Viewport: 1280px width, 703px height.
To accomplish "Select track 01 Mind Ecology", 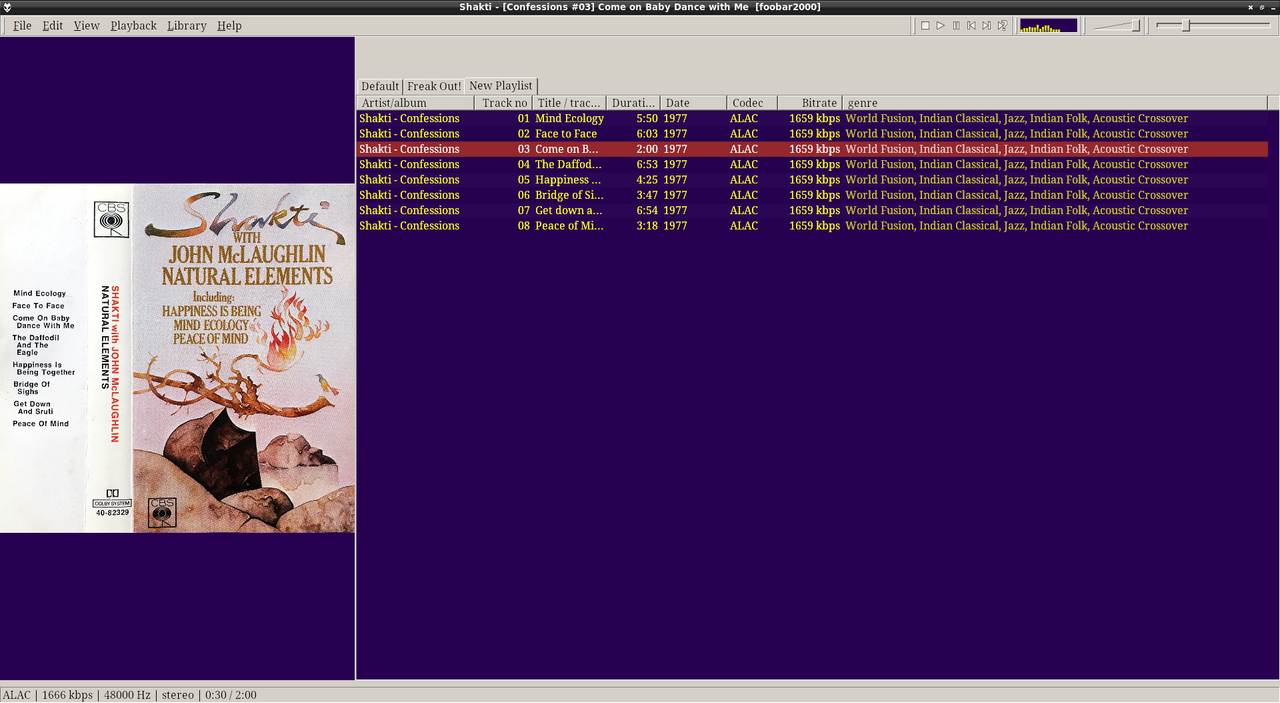I will click(x=812, y=119).
